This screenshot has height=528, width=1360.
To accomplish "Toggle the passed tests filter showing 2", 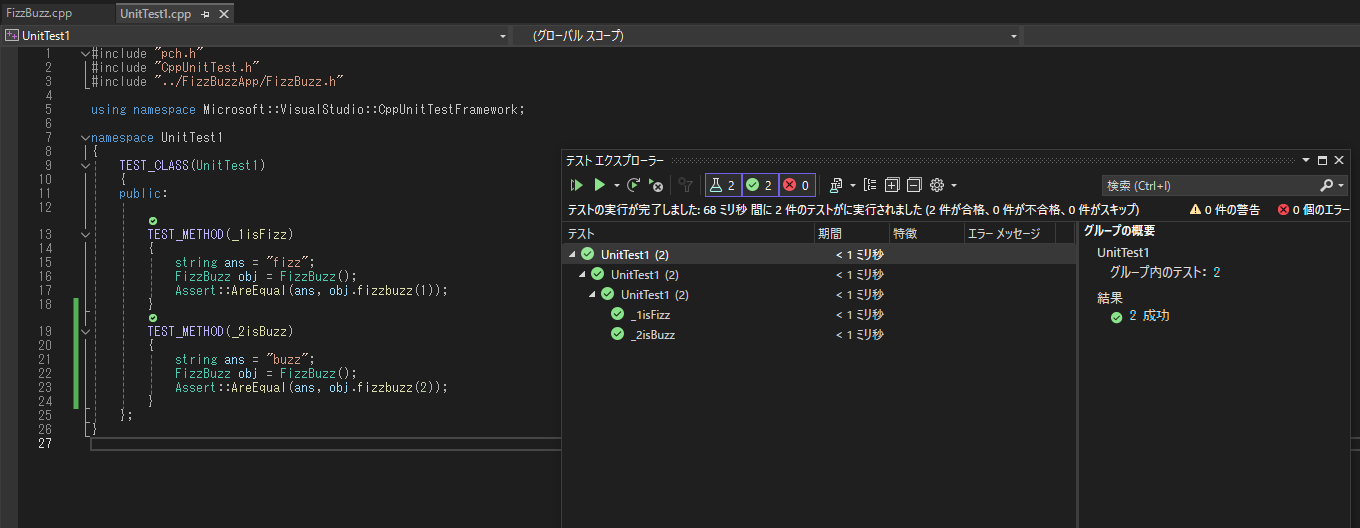I will 760,185.
